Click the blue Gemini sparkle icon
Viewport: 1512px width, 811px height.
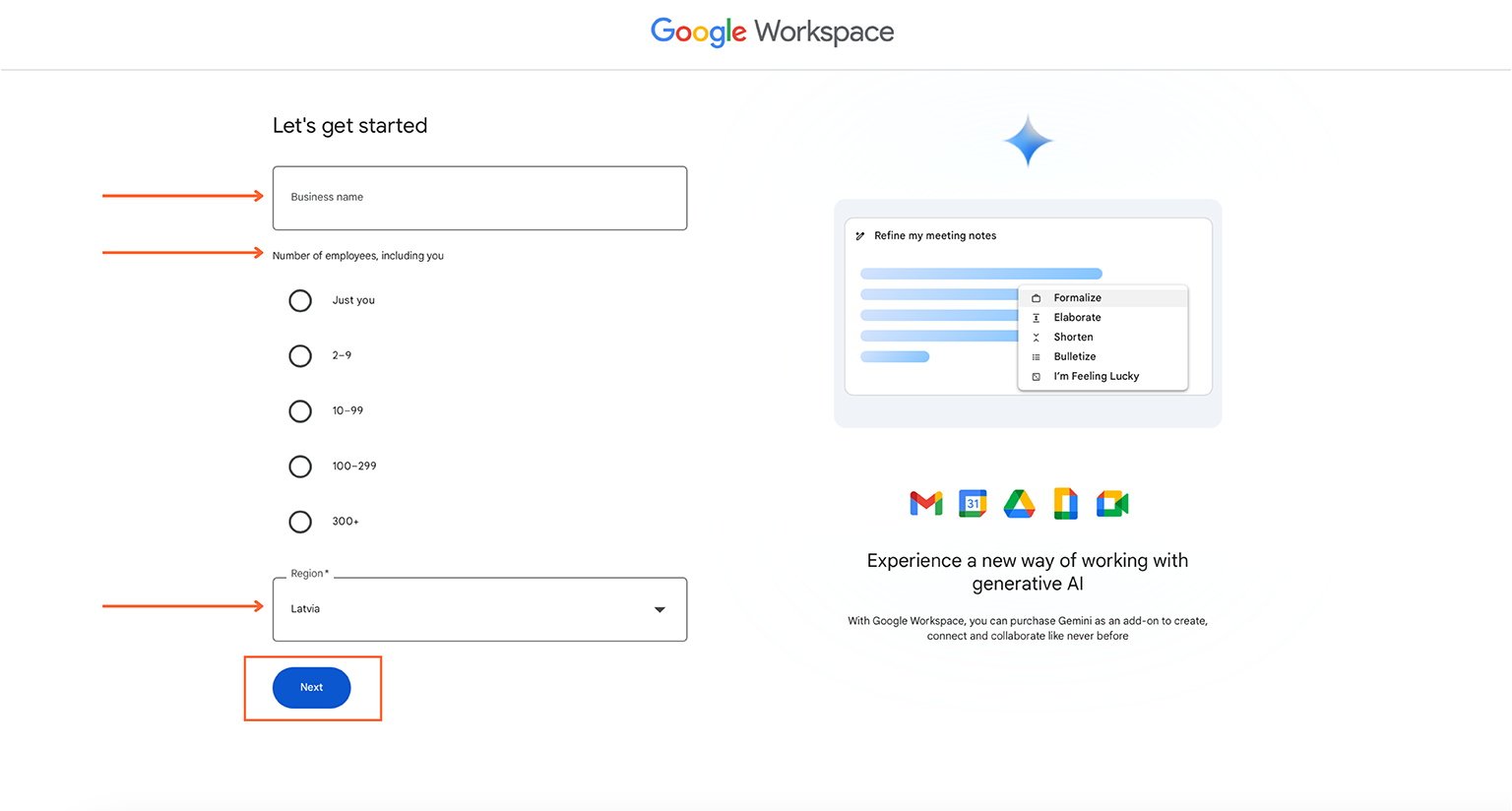pyautogui.click(x=1029, y=141)
